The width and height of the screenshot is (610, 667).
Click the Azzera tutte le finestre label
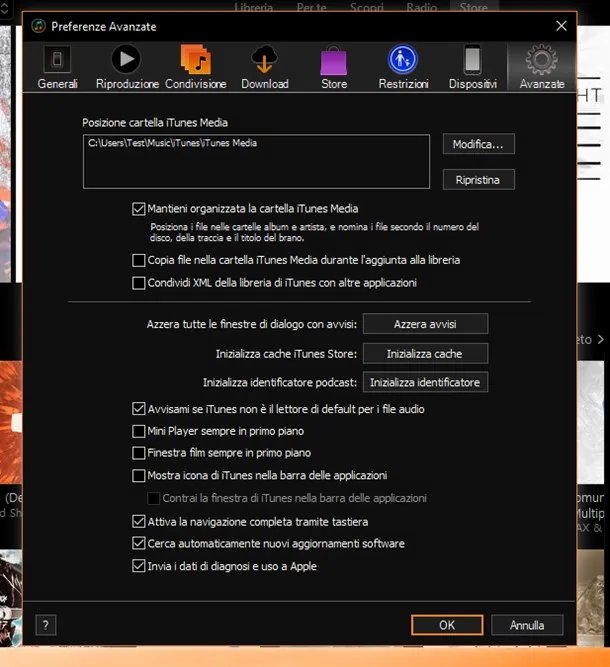pyautogui.click(x=251, y=325)
